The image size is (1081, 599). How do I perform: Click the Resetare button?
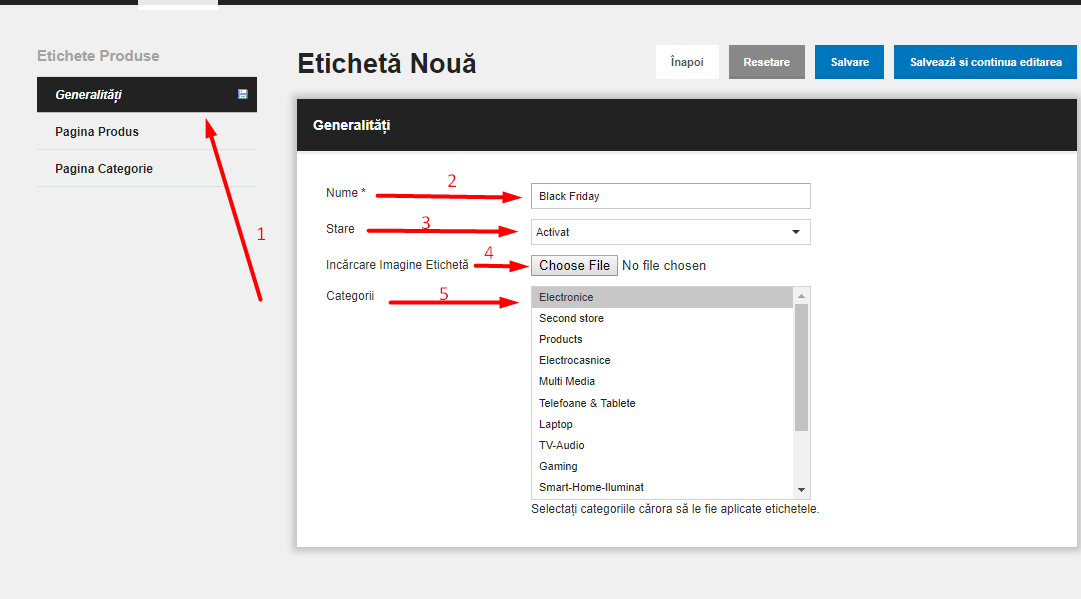[x=767, y=62]
